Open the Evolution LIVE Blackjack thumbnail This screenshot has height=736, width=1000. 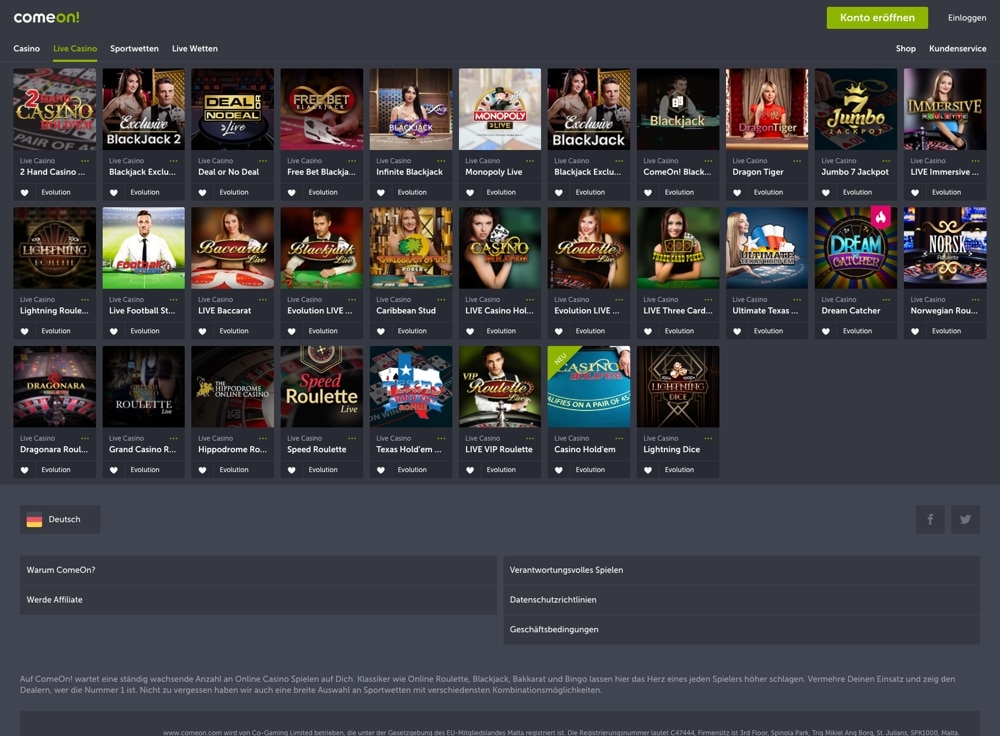point(321,248)
